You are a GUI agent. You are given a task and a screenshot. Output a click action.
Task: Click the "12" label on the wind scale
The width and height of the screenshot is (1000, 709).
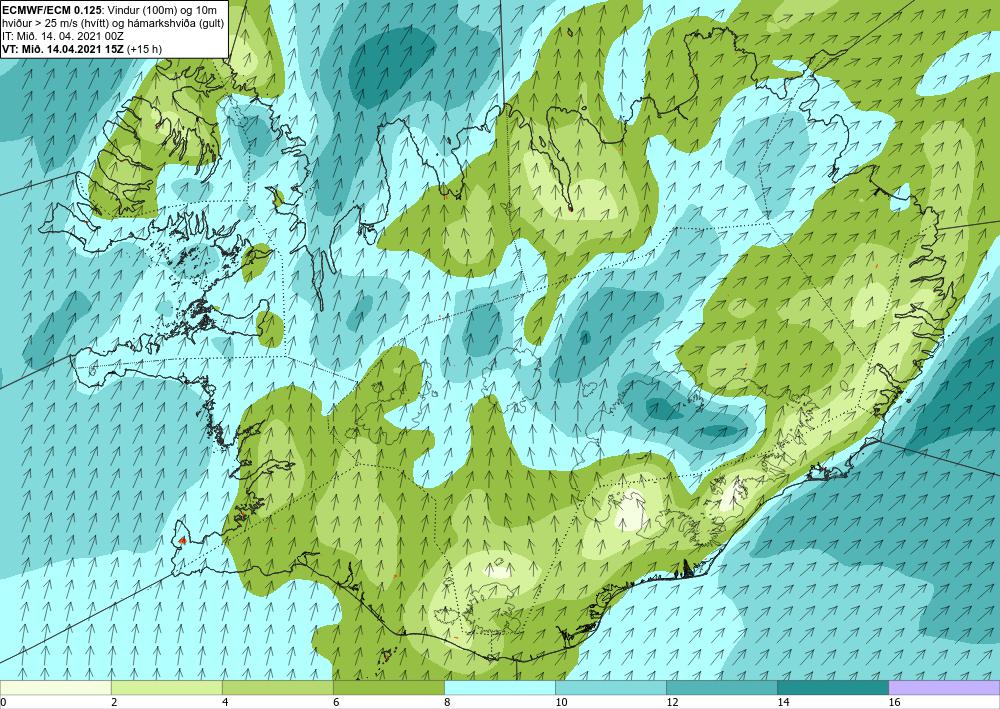coord(672,703)
